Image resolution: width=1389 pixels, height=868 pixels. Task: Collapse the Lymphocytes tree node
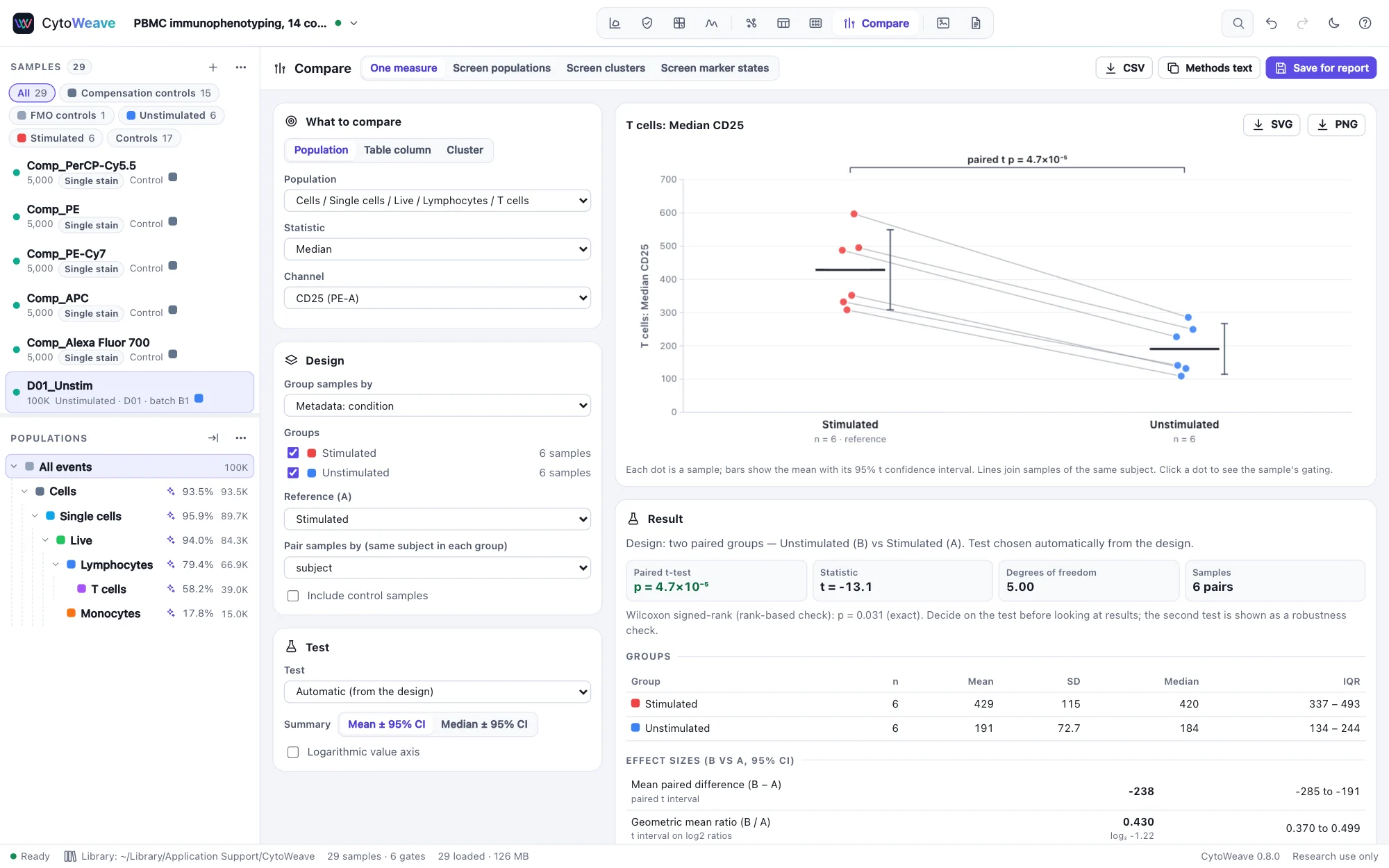tap(56, 565)
